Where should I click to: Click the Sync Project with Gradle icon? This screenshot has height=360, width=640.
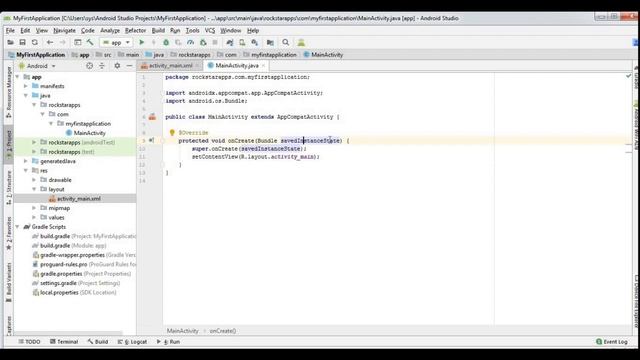pos(230,42)
